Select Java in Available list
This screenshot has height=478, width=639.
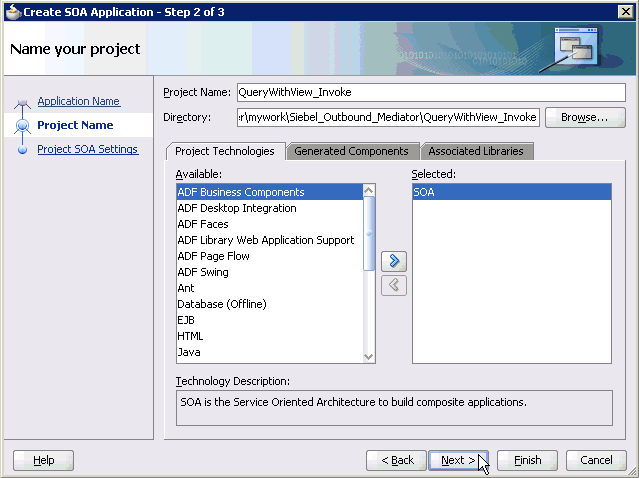(269, 352)
